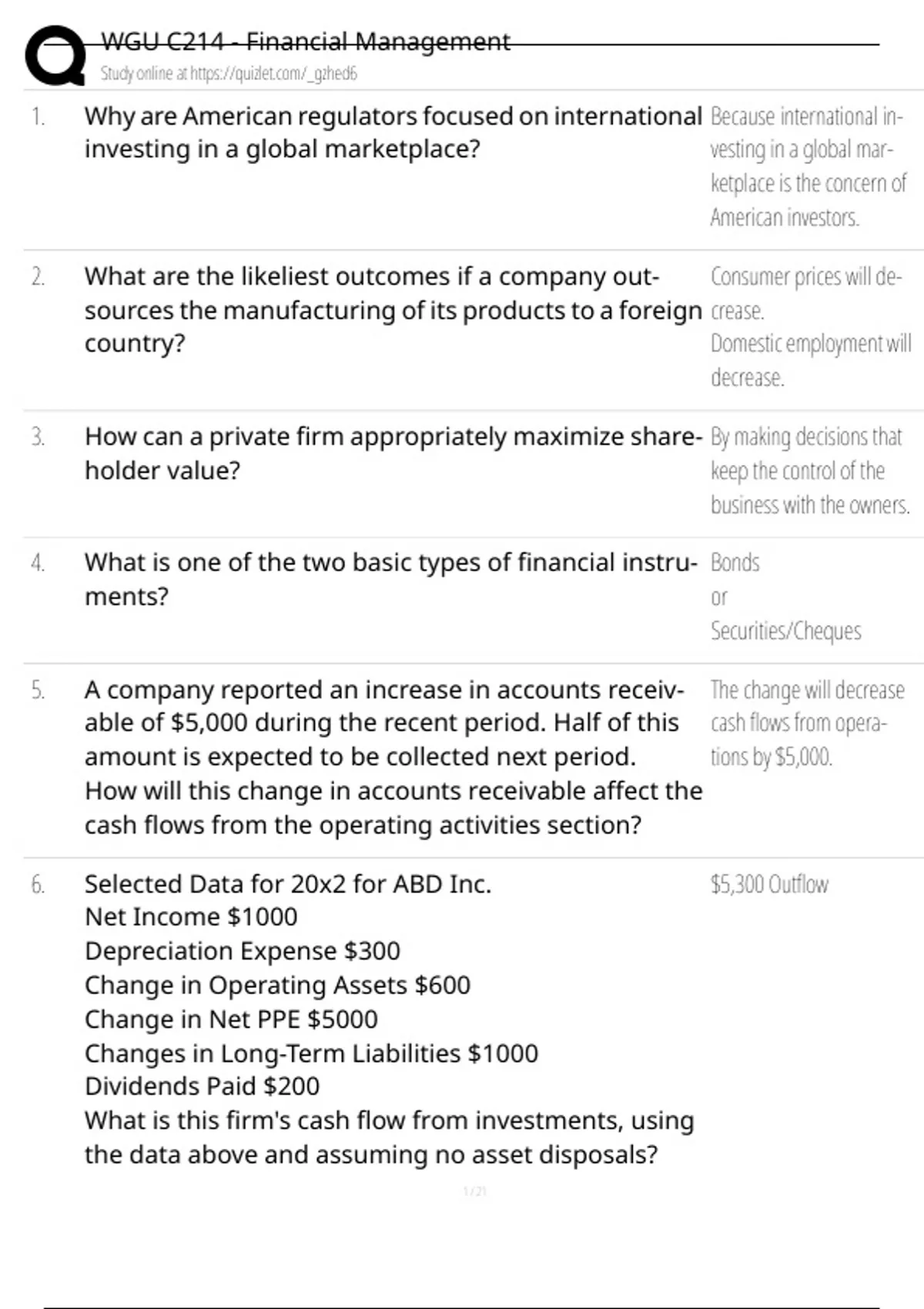This screenshot has width=924, height=1309.
Task: Click the WGU C214 Financial Management title
Action: click(305, 42)
